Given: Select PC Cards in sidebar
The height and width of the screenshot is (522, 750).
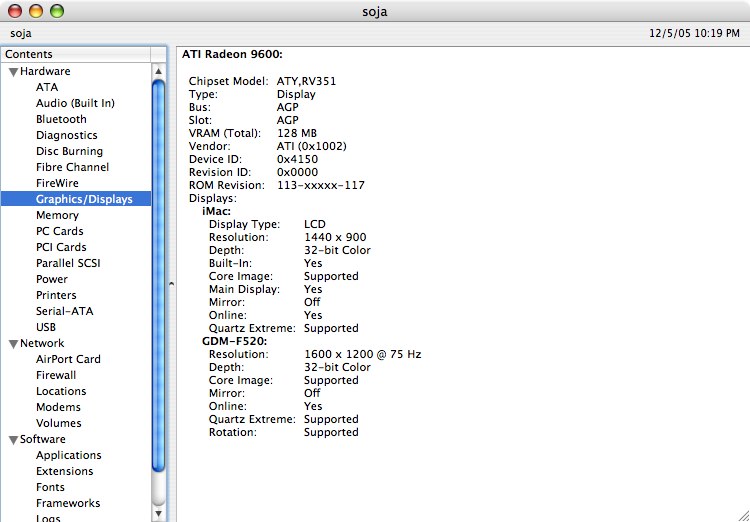Looking at the screenshot, I should pos(59,231).
